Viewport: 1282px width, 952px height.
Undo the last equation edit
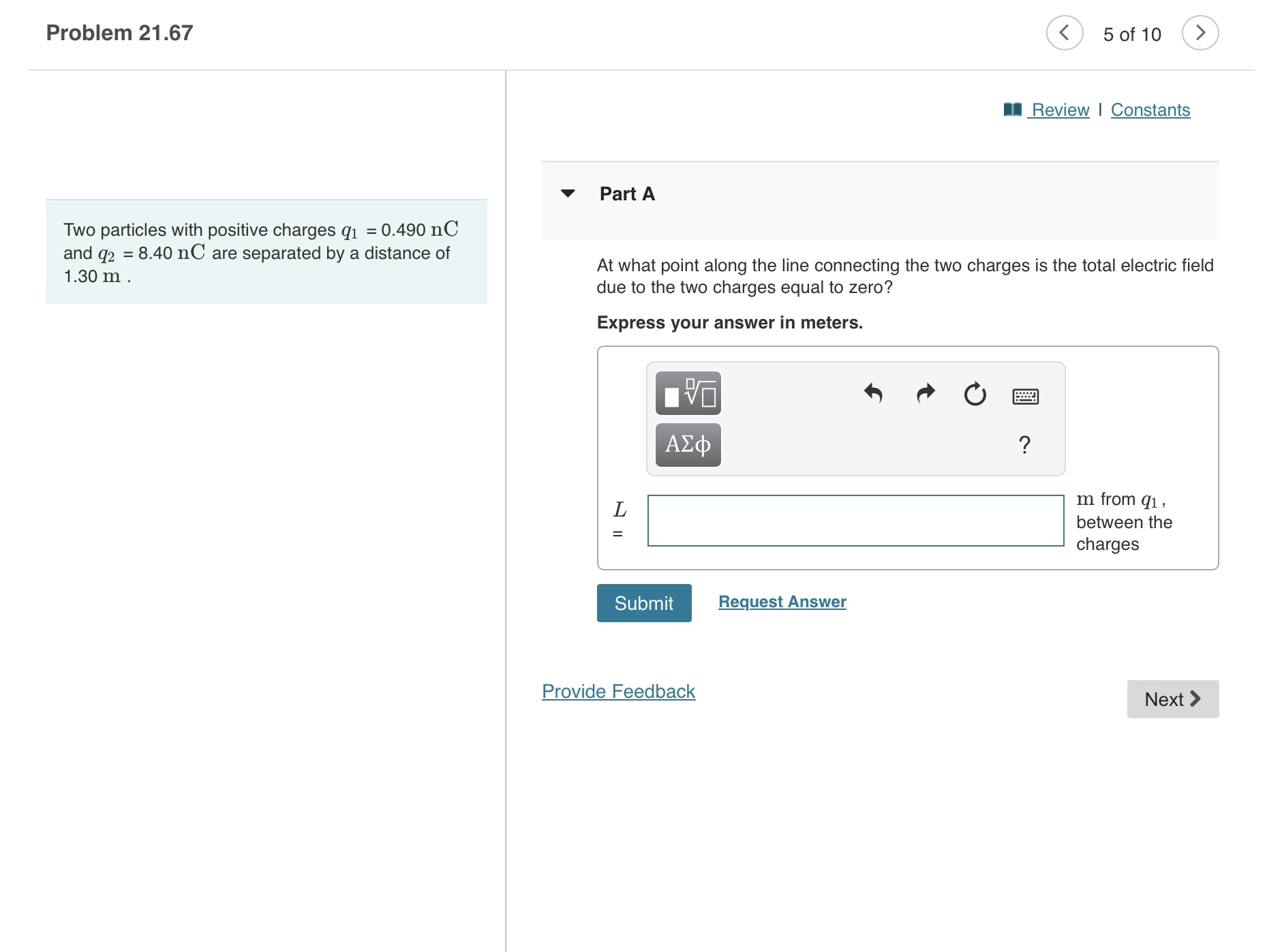coord(874,395)
